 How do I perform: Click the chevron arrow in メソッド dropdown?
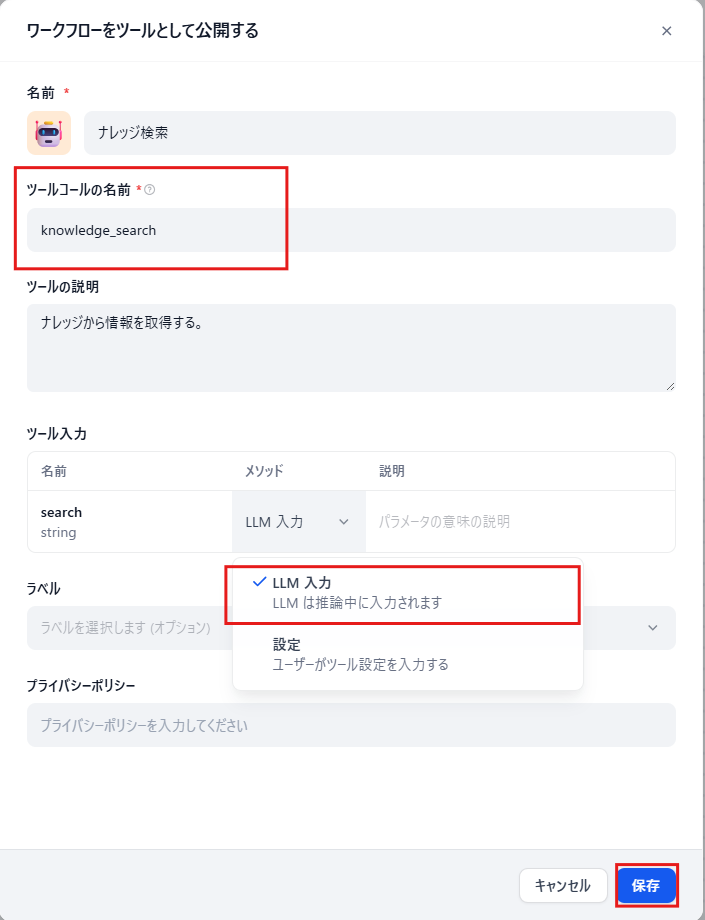pyautogui.click(x=344, y=522)
